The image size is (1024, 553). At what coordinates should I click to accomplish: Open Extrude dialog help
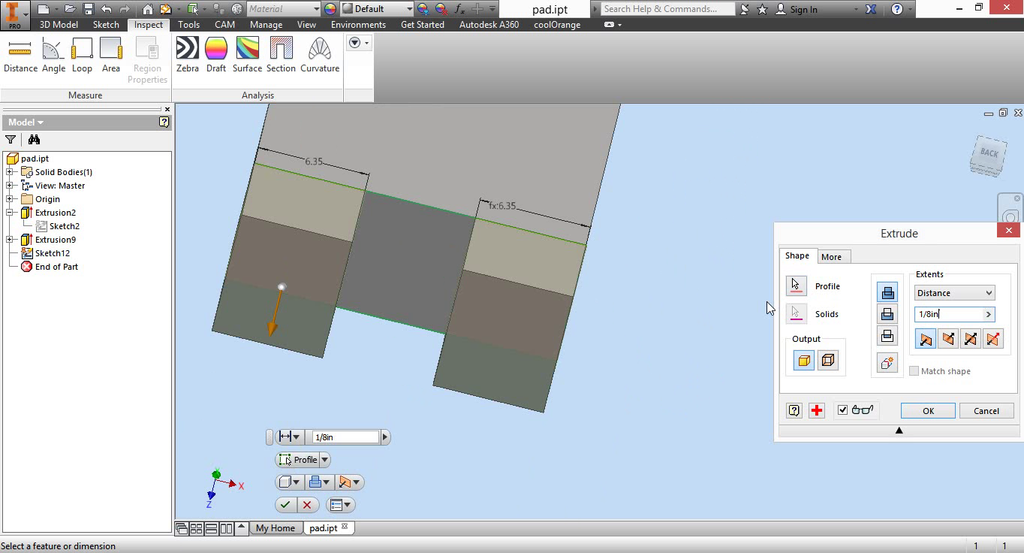pos(794,410)
